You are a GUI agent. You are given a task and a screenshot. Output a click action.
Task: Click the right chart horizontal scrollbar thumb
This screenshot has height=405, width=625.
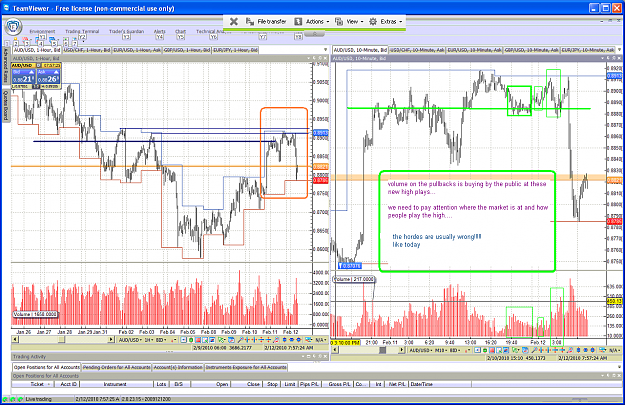click(382, 350)
